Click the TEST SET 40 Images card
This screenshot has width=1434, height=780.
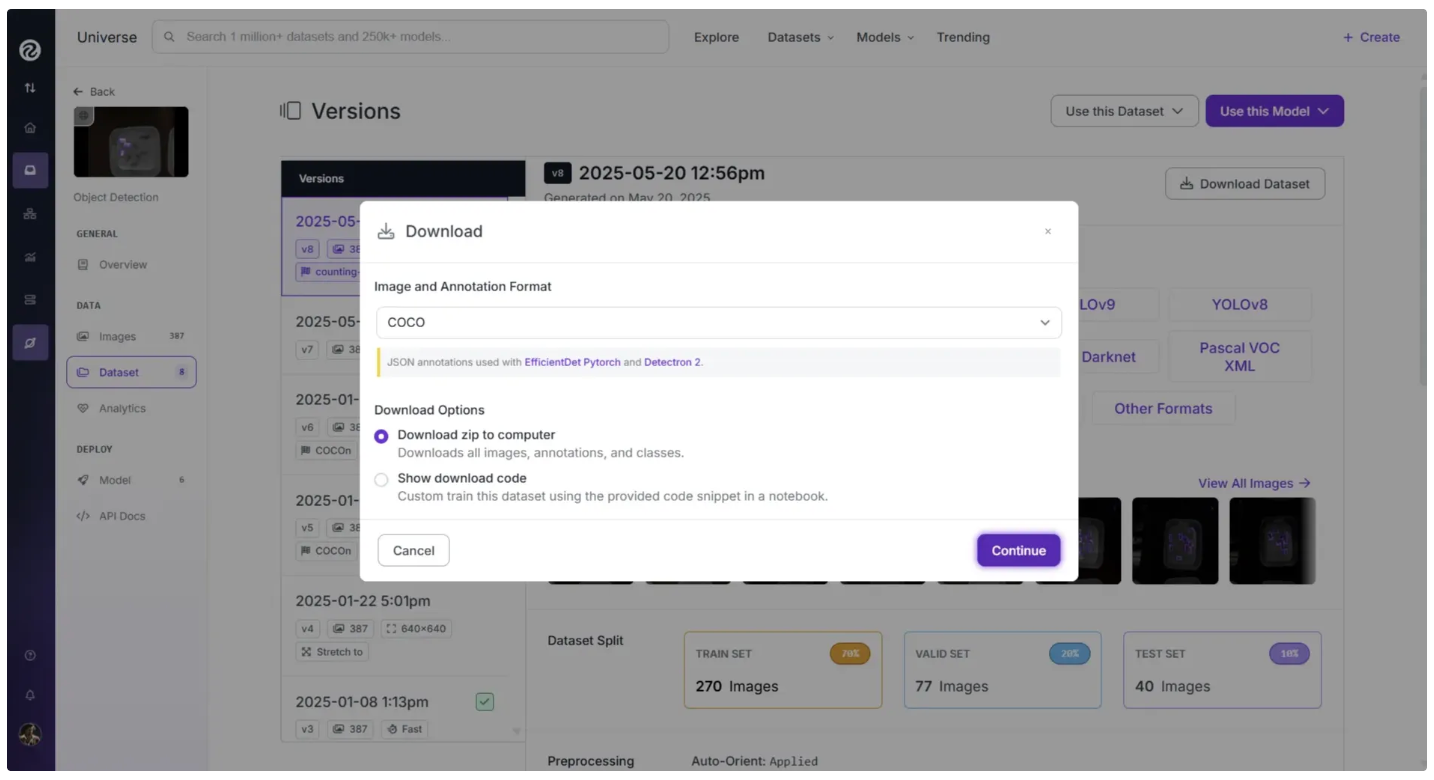1222,670
